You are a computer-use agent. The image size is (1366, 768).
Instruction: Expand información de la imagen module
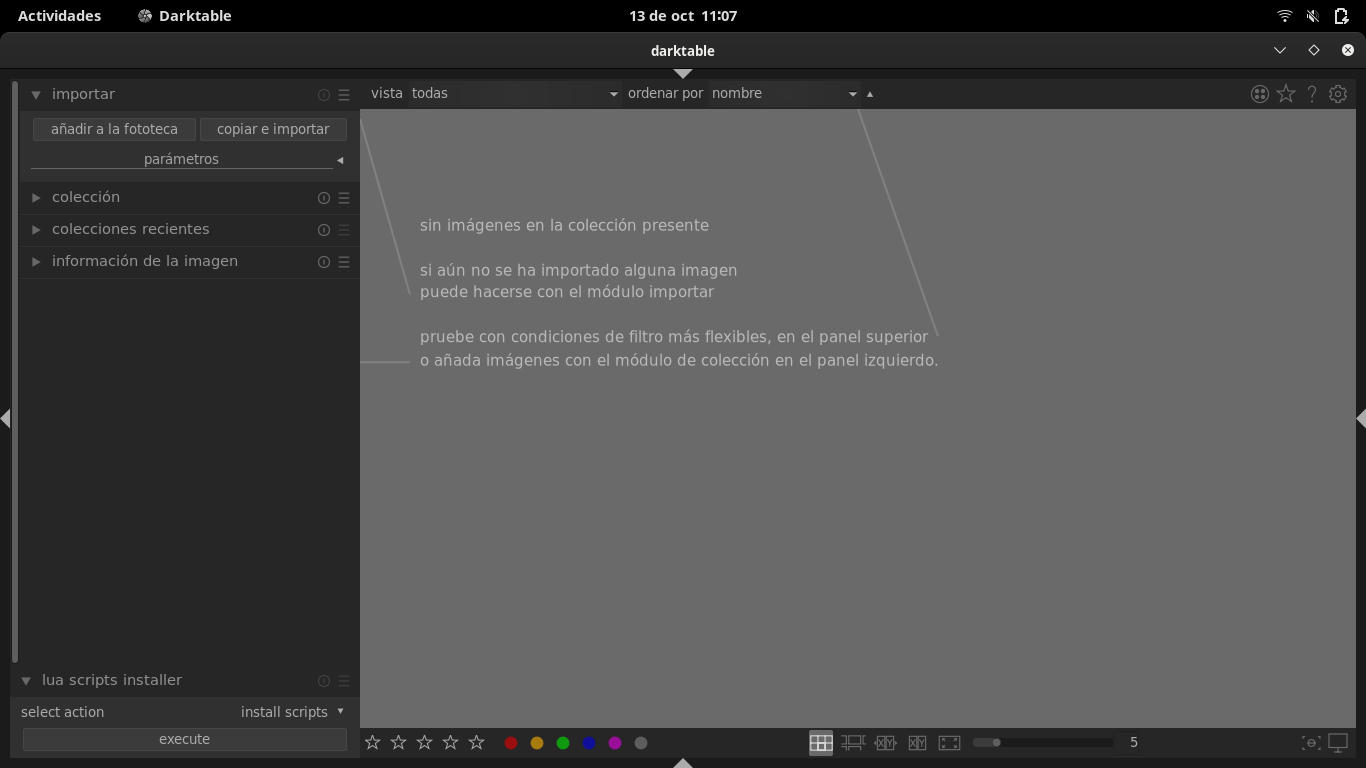36,262
